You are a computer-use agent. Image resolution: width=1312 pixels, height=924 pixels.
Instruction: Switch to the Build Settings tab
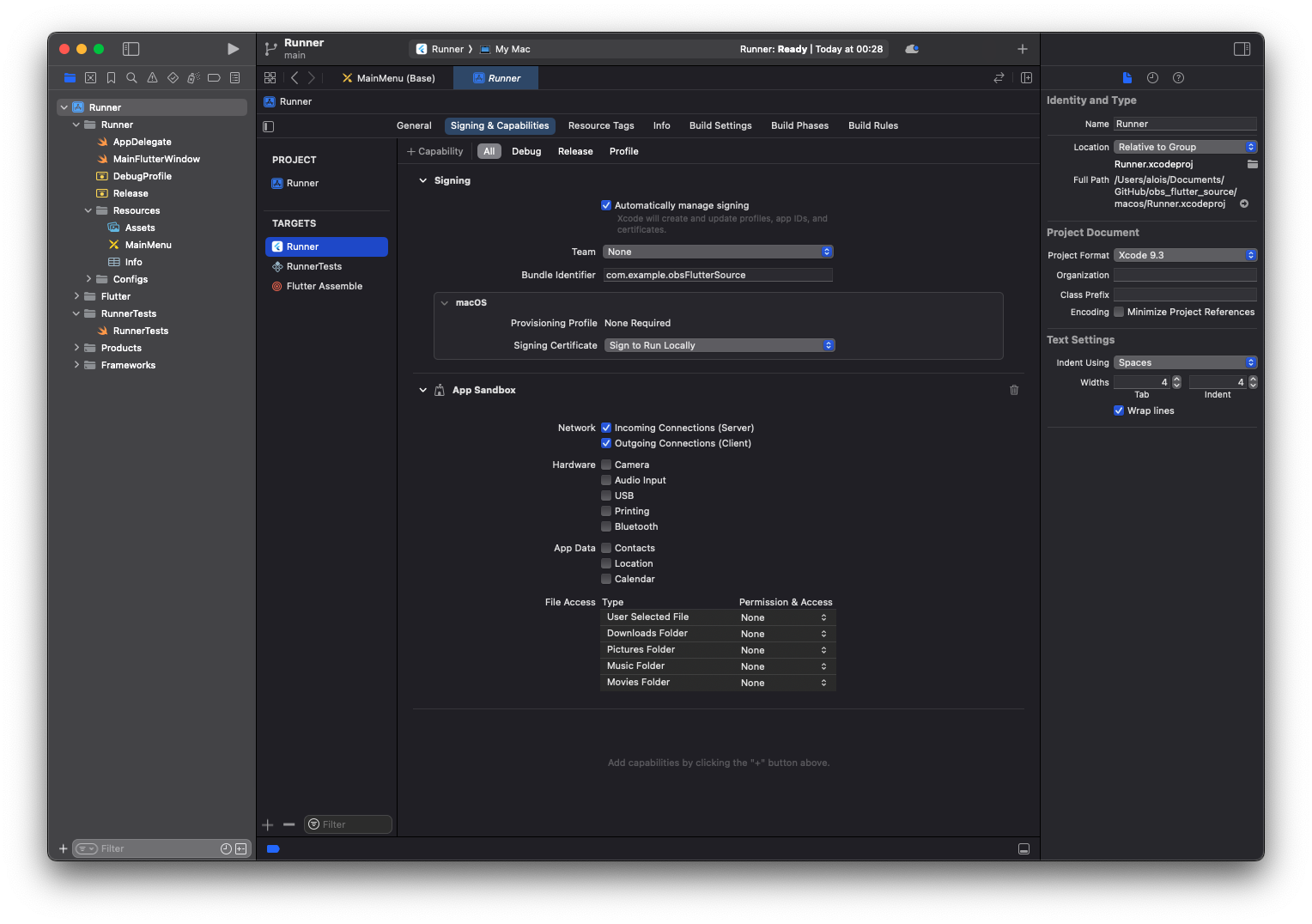[720, 125]
